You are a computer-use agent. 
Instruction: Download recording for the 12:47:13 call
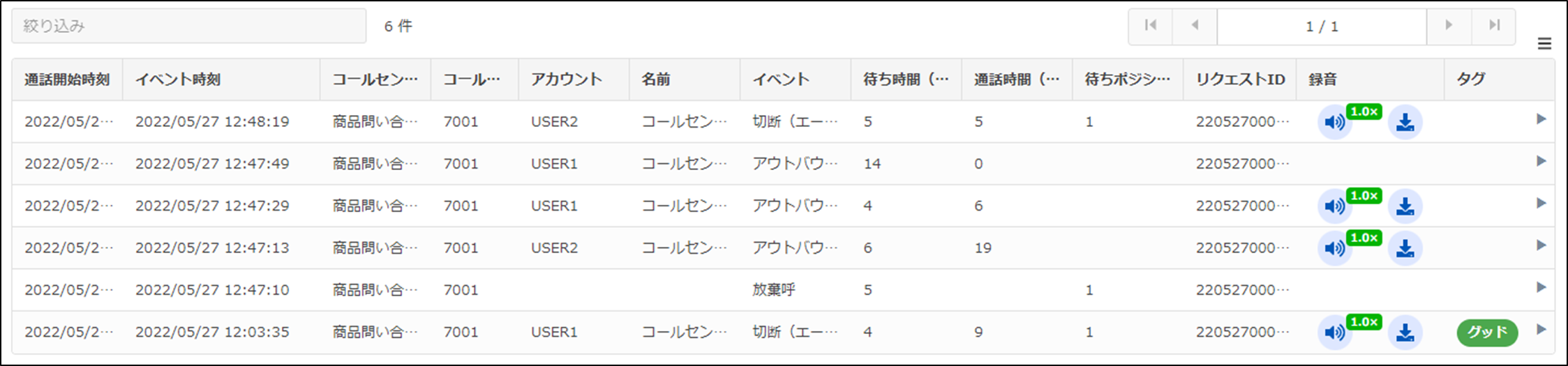tap(1405, 249)
